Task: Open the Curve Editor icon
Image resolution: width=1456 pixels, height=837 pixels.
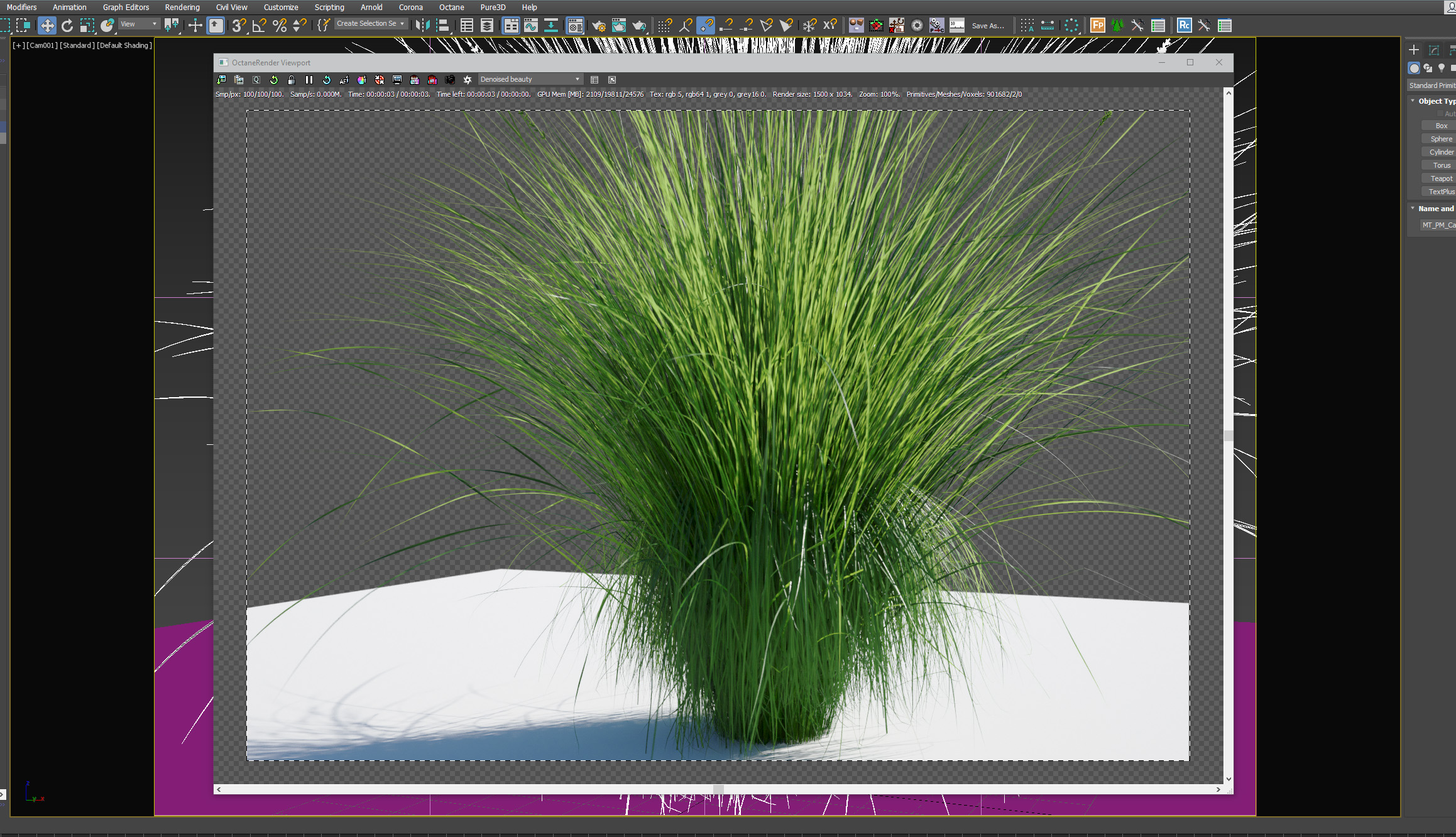Action: point(531,26)
